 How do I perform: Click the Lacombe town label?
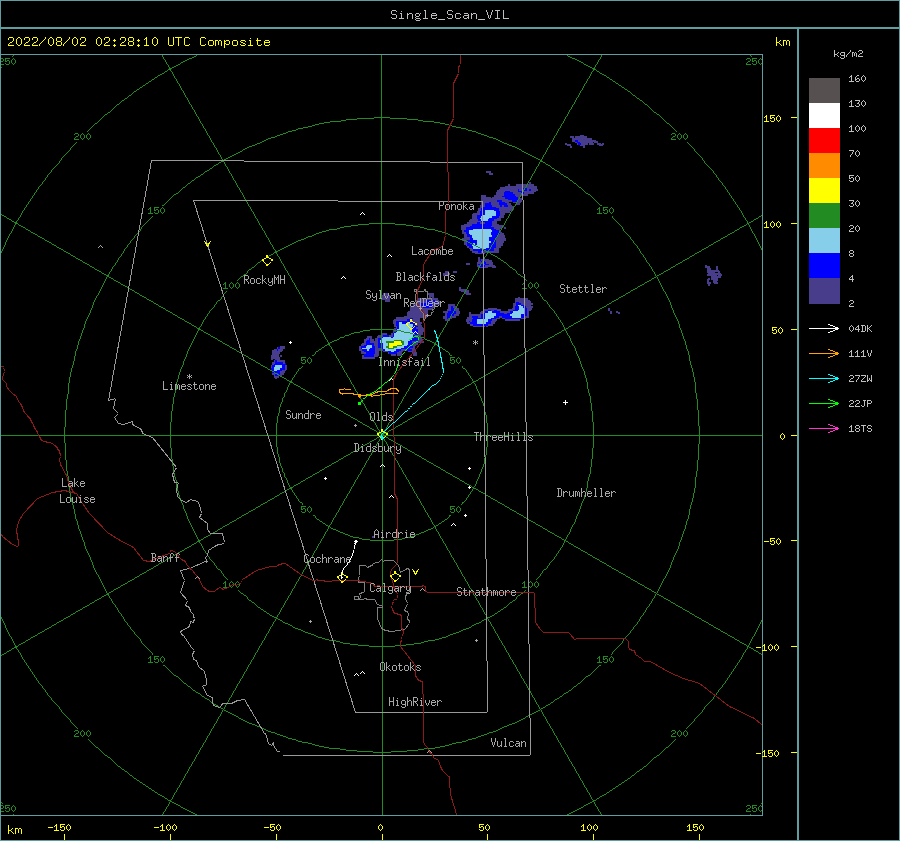click(432, 251)
